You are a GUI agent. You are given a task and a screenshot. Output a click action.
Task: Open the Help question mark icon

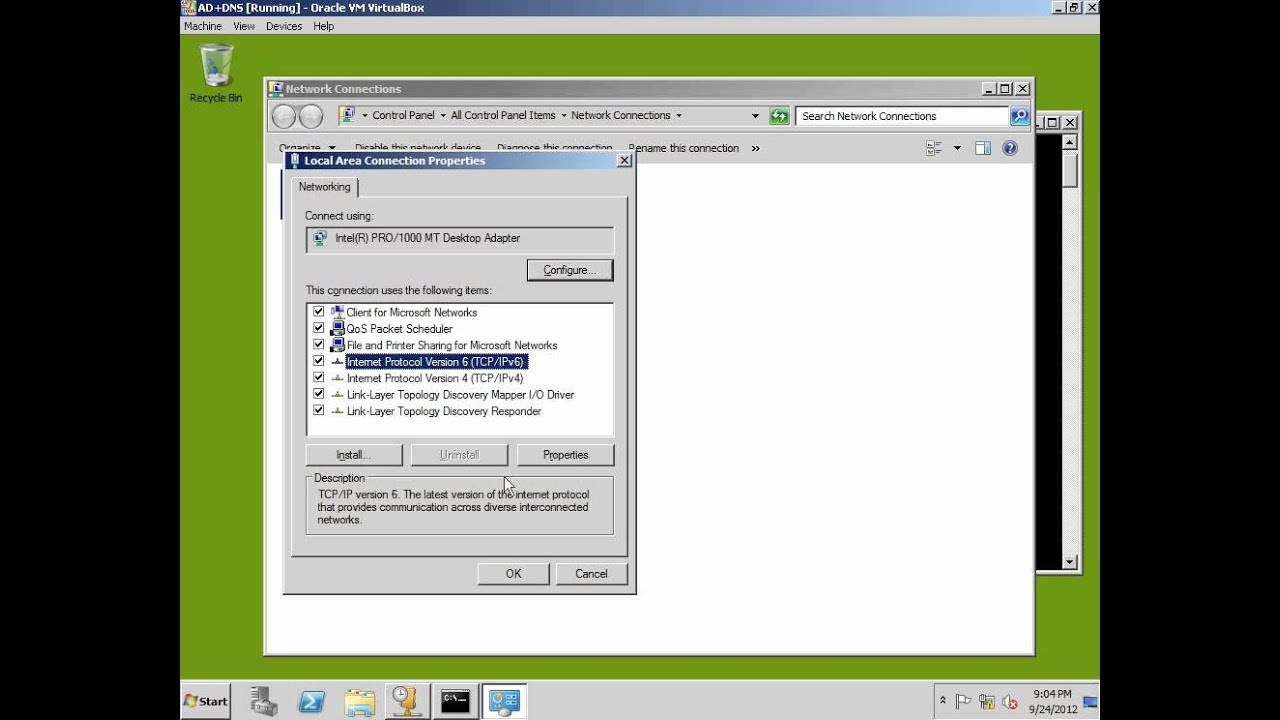pyautogui.click(x=1010, y=148)
